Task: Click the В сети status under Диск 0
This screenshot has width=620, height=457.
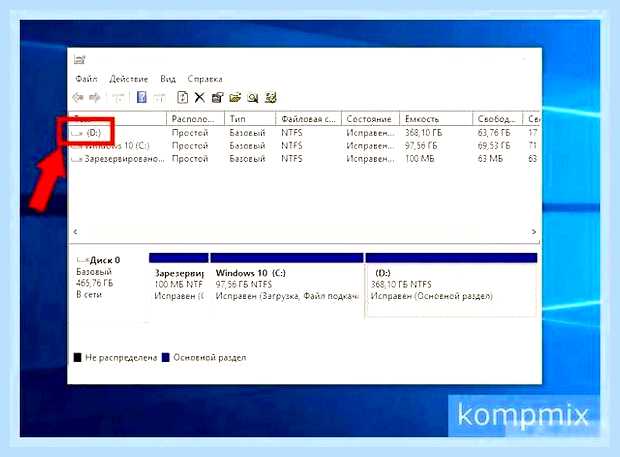Action: tap(89, 295)
